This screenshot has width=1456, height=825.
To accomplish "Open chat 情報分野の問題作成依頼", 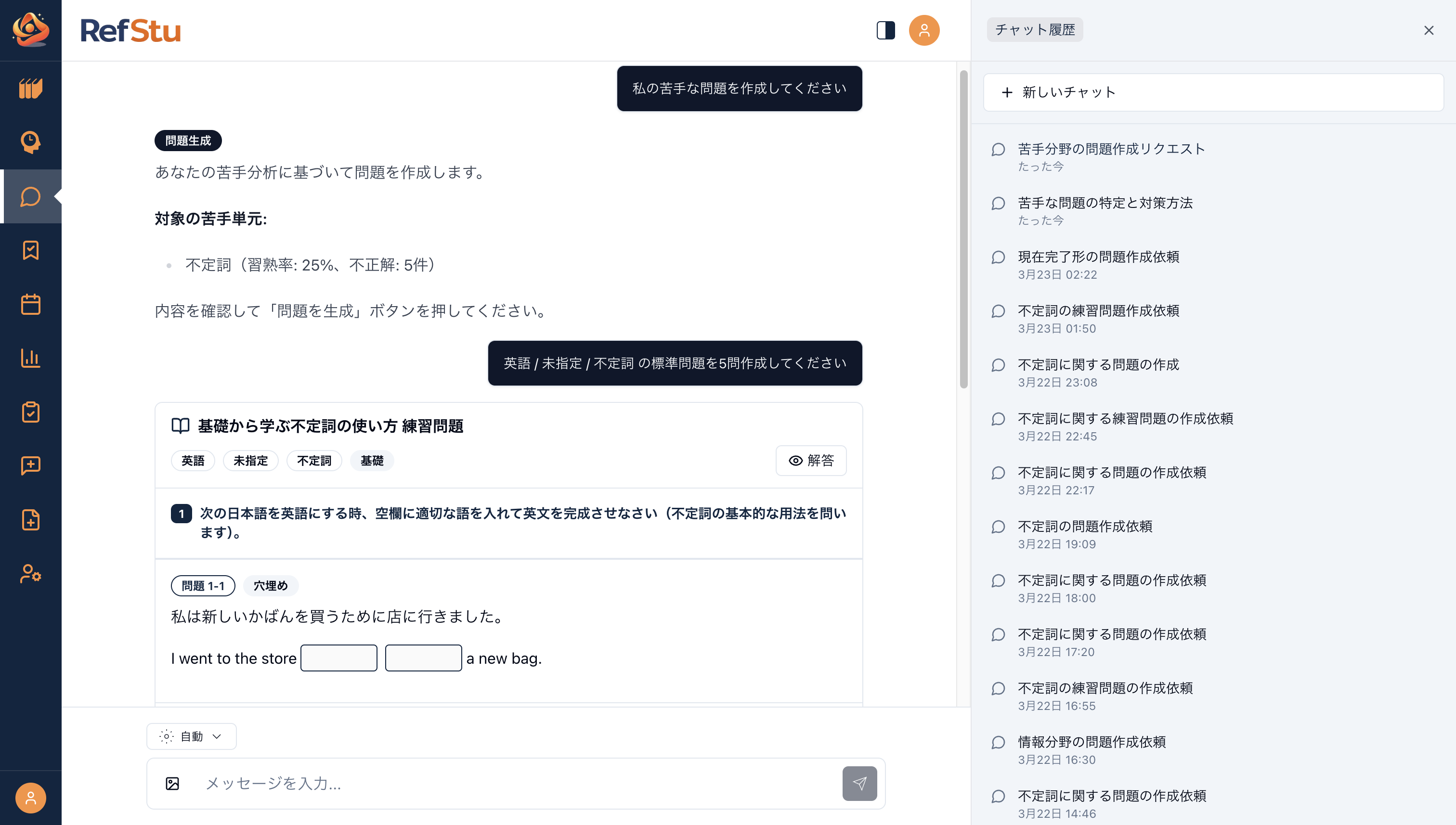I will (1213, 749).
